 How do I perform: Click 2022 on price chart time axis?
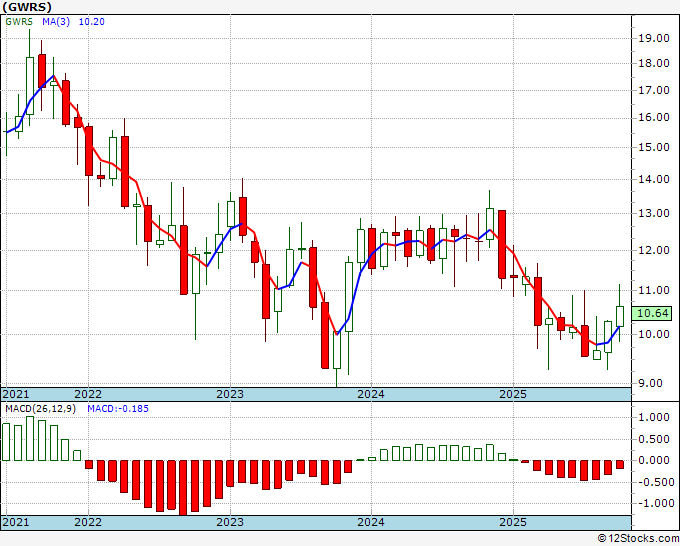(x=88, y=394)
